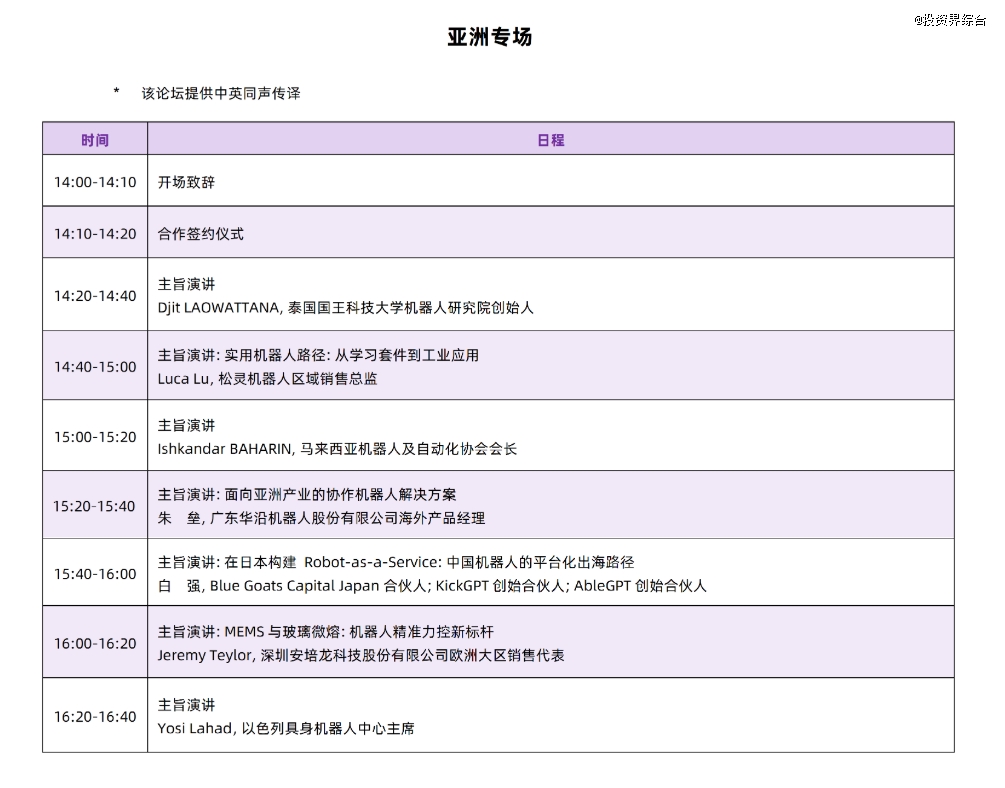Select the 14:40-15:00 time slot
This screenshot has height=788, width=1005.
pyautogui.click(x=95, y=367)
